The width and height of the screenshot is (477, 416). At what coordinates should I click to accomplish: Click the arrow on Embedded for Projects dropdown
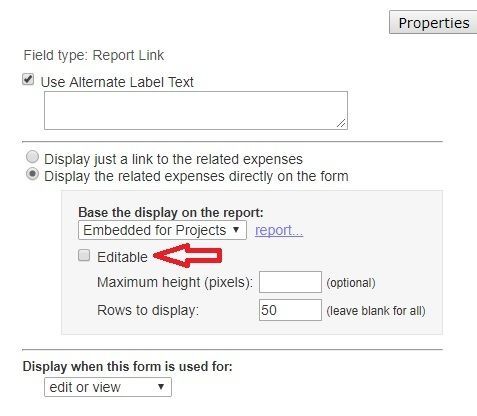236,230
